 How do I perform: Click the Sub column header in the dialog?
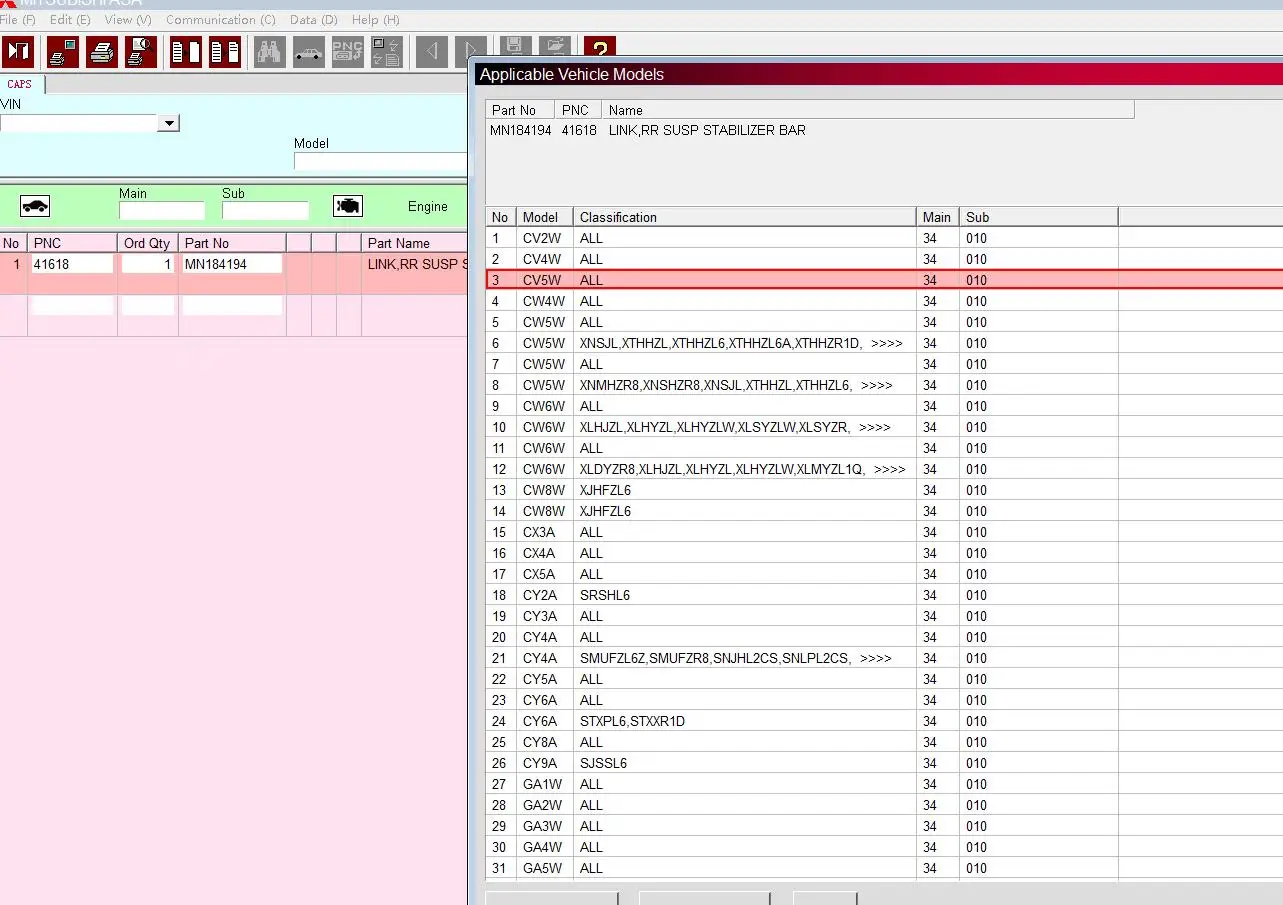(1039, 217)
